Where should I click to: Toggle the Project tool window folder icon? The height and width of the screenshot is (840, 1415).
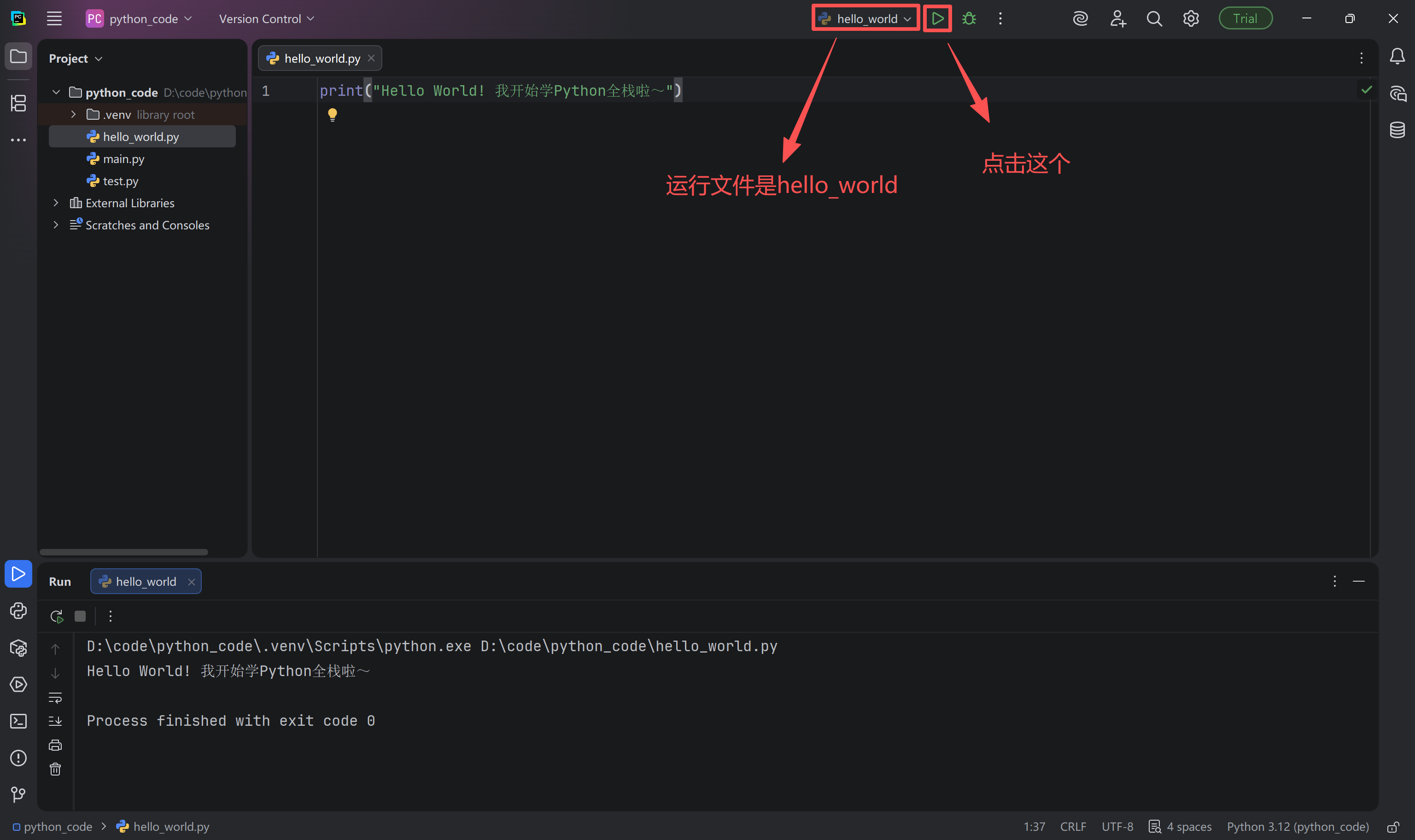coord(18,57)
